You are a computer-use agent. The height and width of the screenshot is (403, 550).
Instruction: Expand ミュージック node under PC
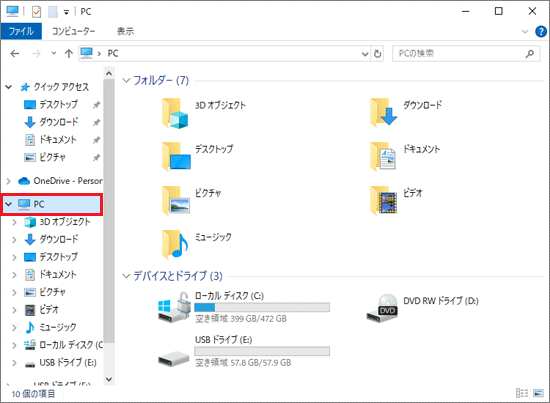[14, 328]
